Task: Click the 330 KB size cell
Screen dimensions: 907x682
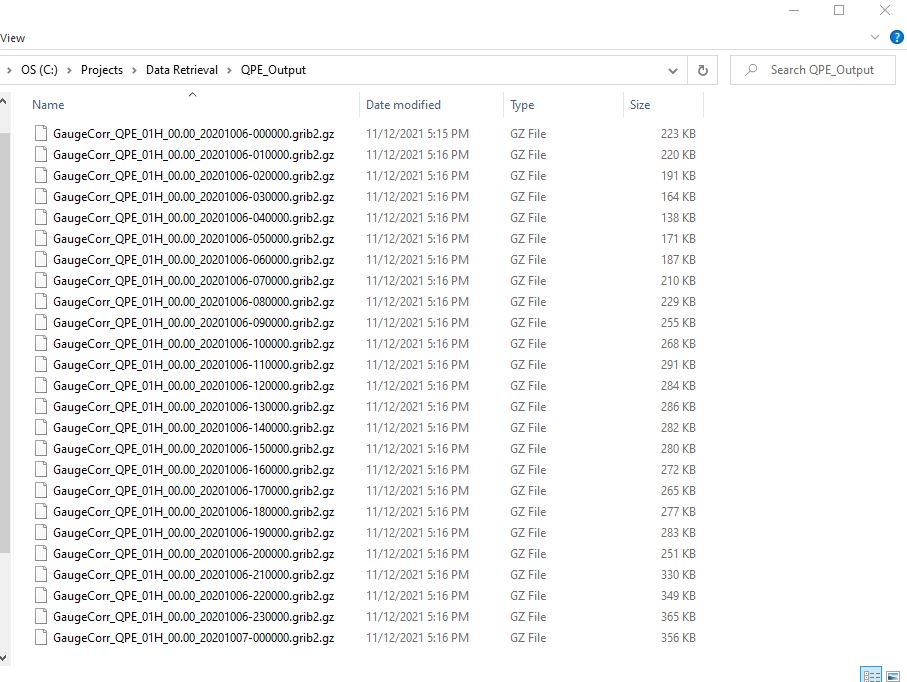Action: (x=678, y=575)
